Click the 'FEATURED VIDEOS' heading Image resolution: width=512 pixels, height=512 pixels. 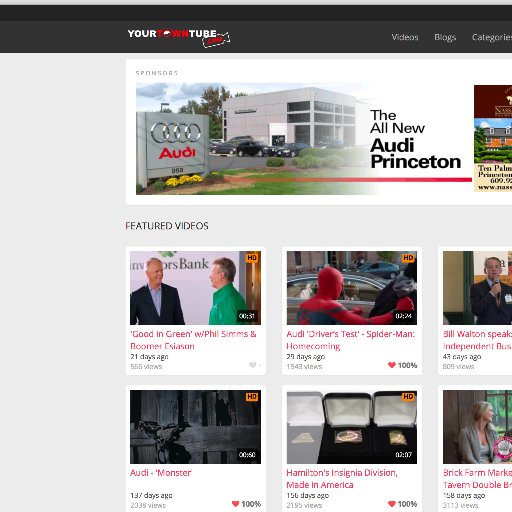point(167,226)
